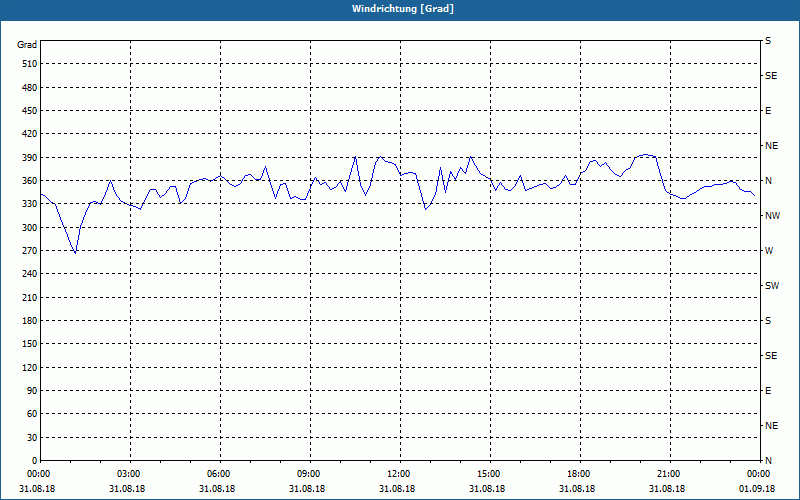Viewport: 800px width, 500px height.
Task: Pick the 60 y-axis value
Action: click(32, 414)
